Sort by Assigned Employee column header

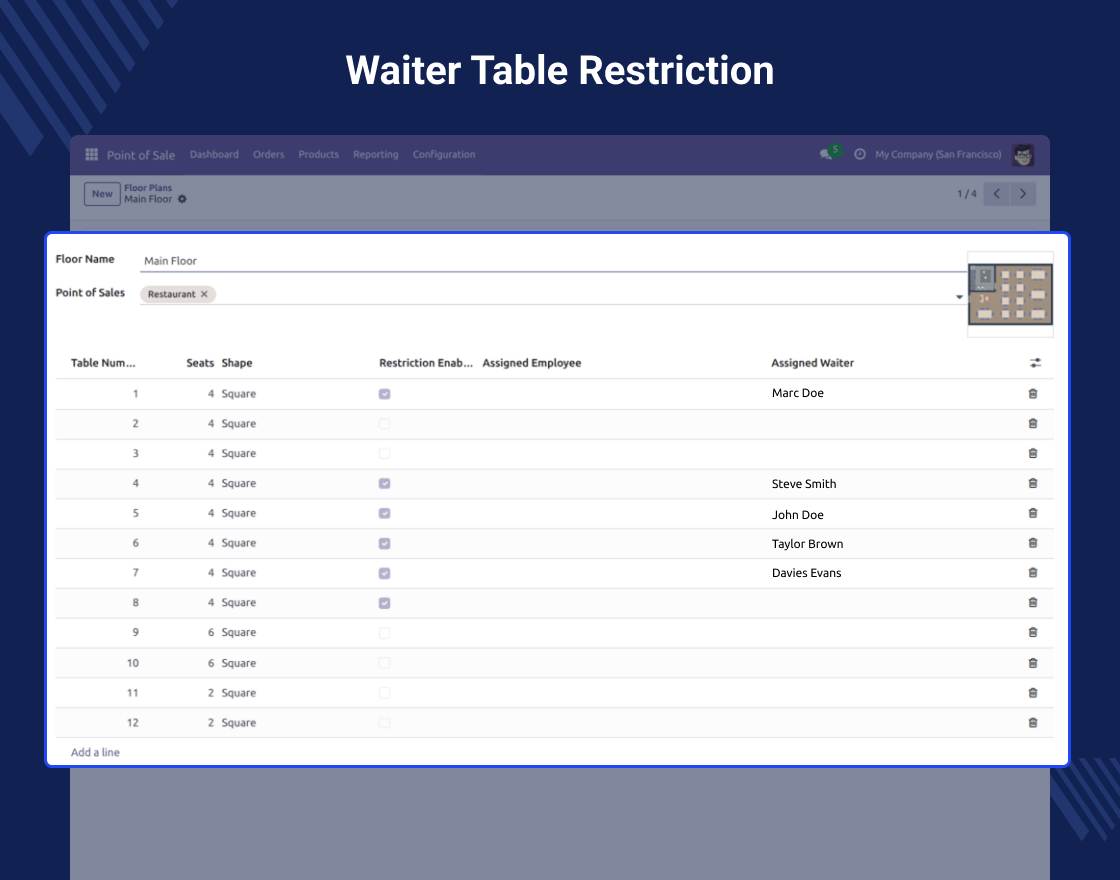pyautogui.click(x=531, y=363)
